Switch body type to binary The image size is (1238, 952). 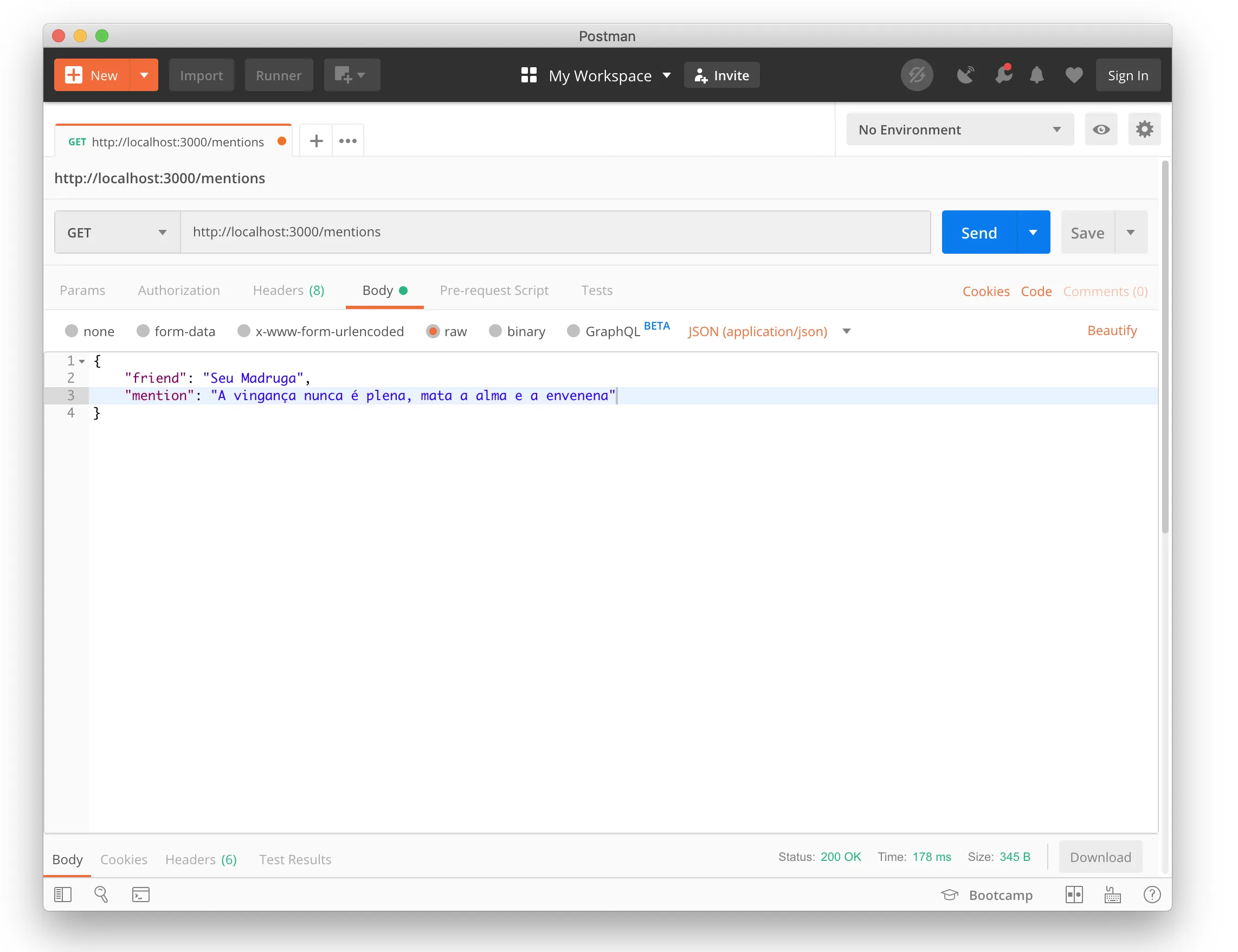[x=496, y=331]
